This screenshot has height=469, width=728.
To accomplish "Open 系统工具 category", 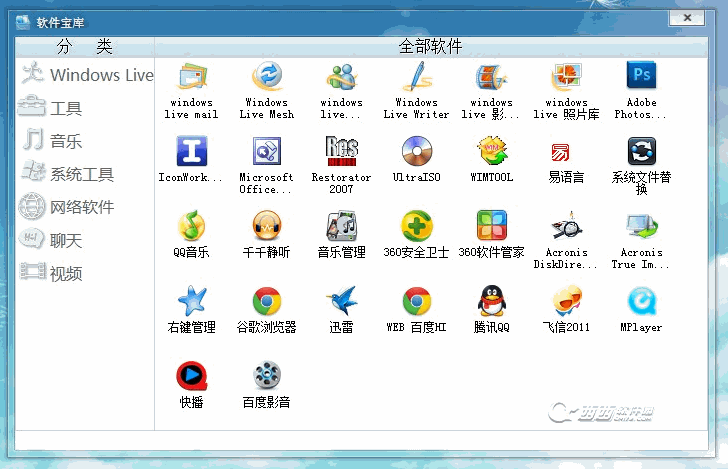I will click(68, 174).
